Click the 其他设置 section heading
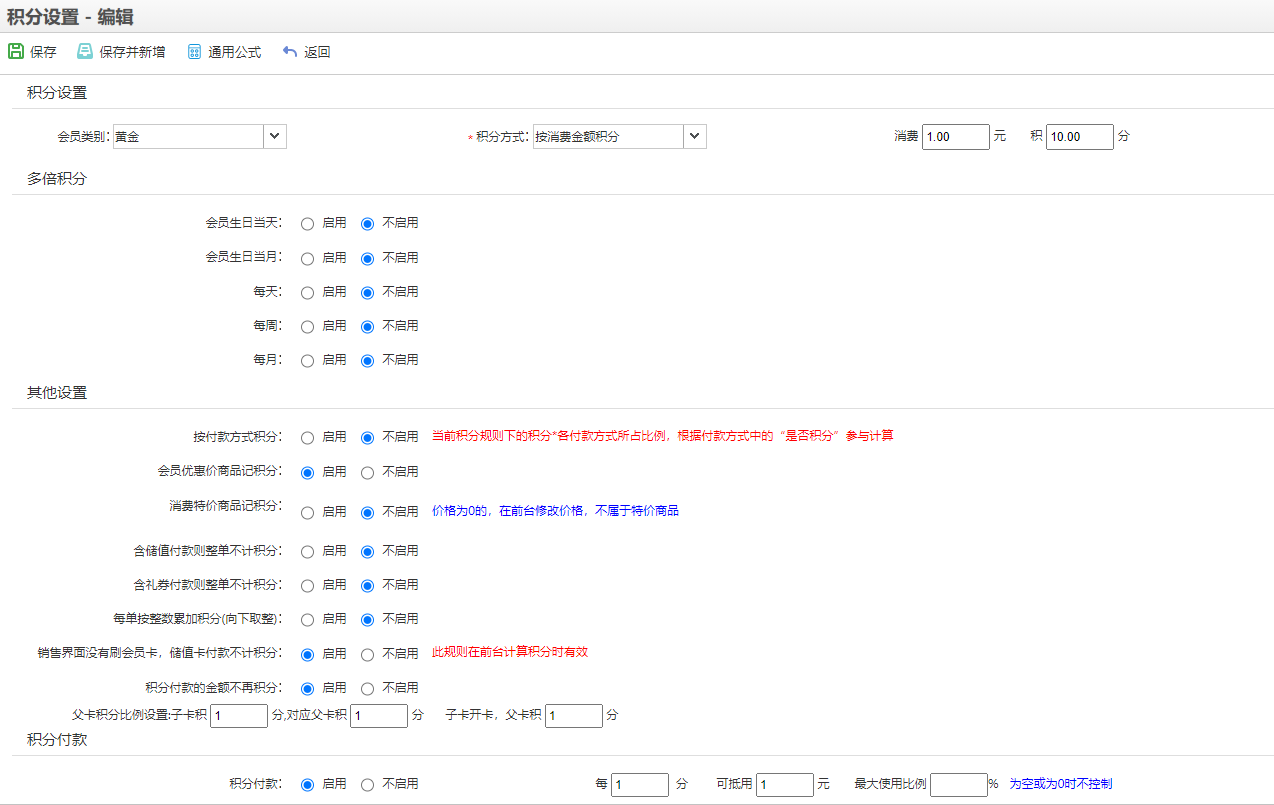The image size is (1274, 805). (x=57, y=393)
